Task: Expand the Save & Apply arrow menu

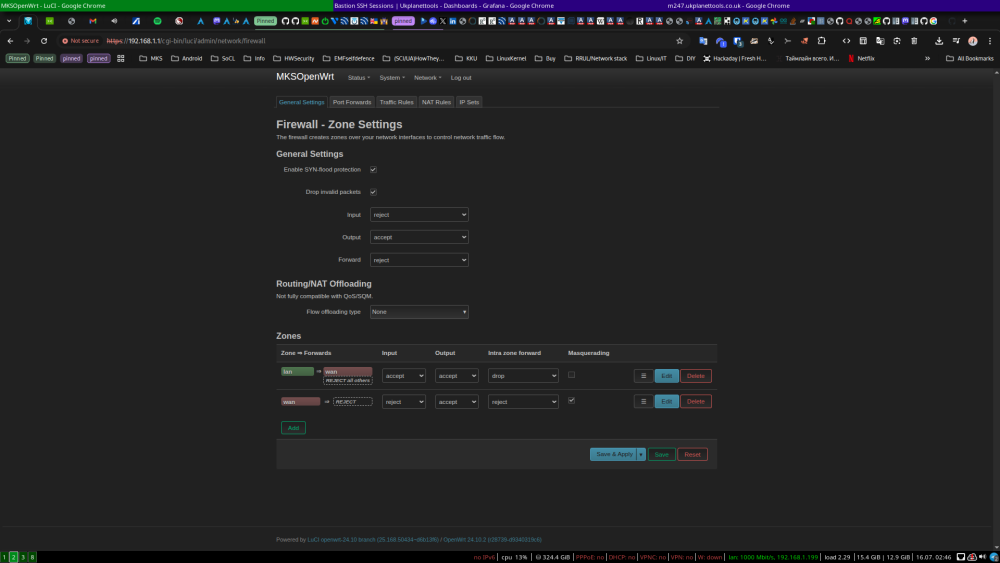Action: tap(641, 455)
